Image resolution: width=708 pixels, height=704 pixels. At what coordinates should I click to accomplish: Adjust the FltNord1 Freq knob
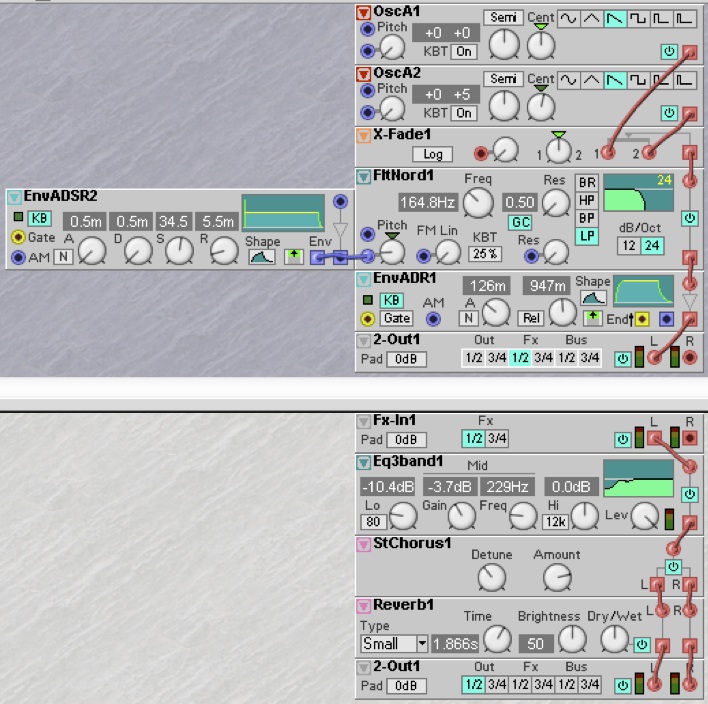pyautogui.click(x=478, y=203)
